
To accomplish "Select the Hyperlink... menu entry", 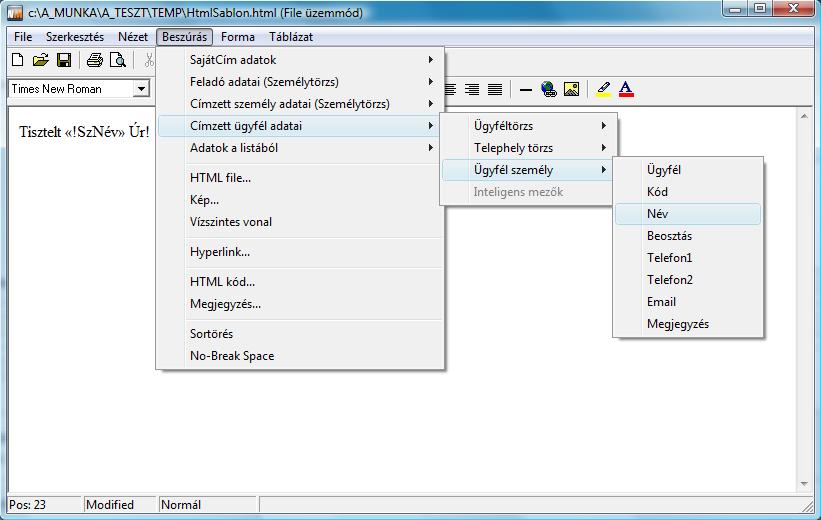I will (300, 252).
